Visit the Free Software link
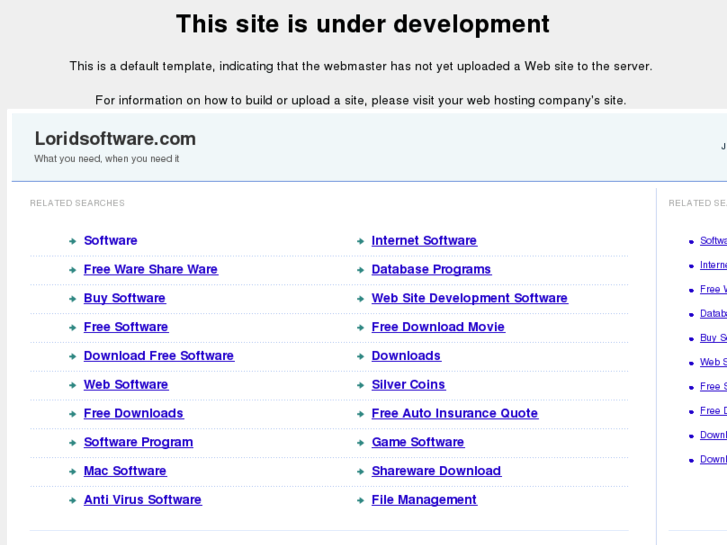The image size is (727, 545). click(126, 327)
